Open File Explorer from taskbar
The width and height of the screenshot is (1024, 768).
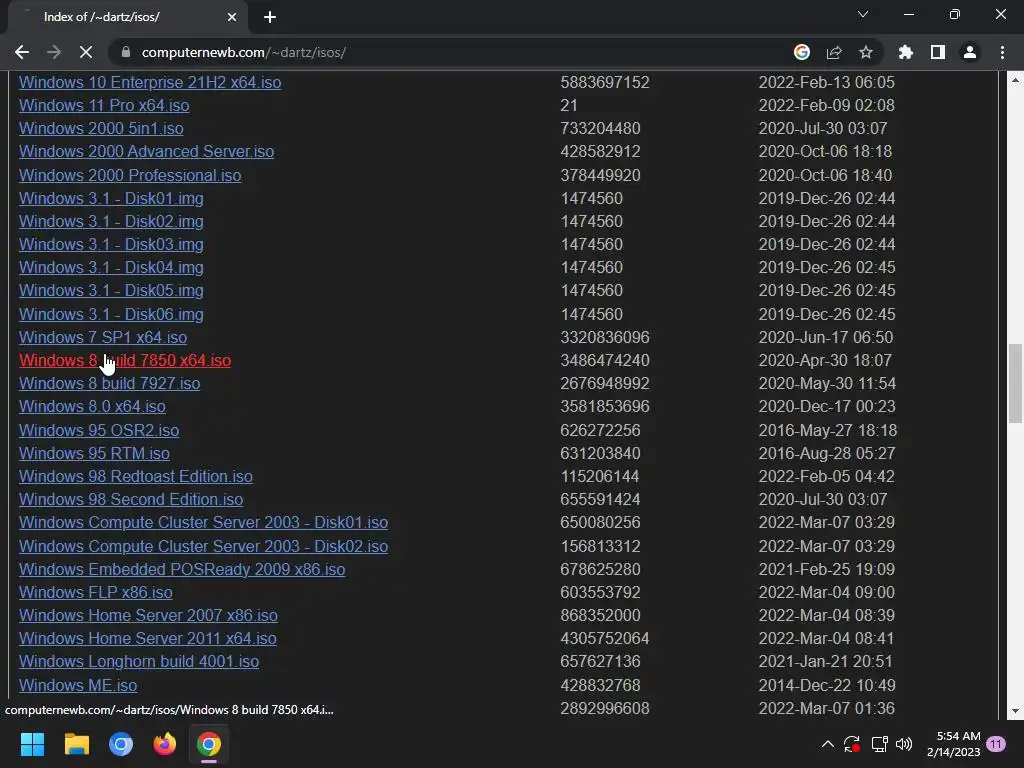tap(76, 744)
